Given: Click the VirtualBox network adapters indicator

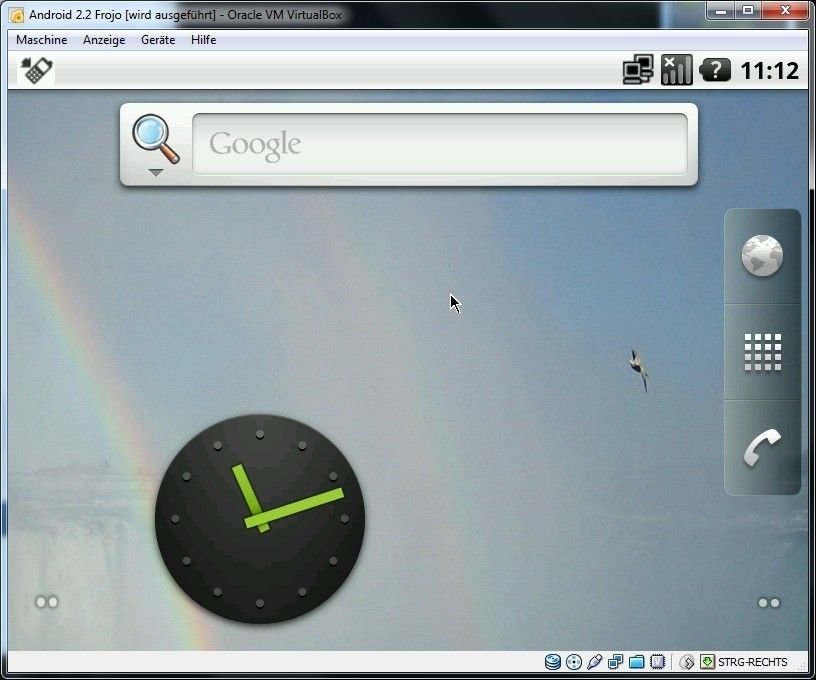Looking at the screenshot, I should coord(615,662).
